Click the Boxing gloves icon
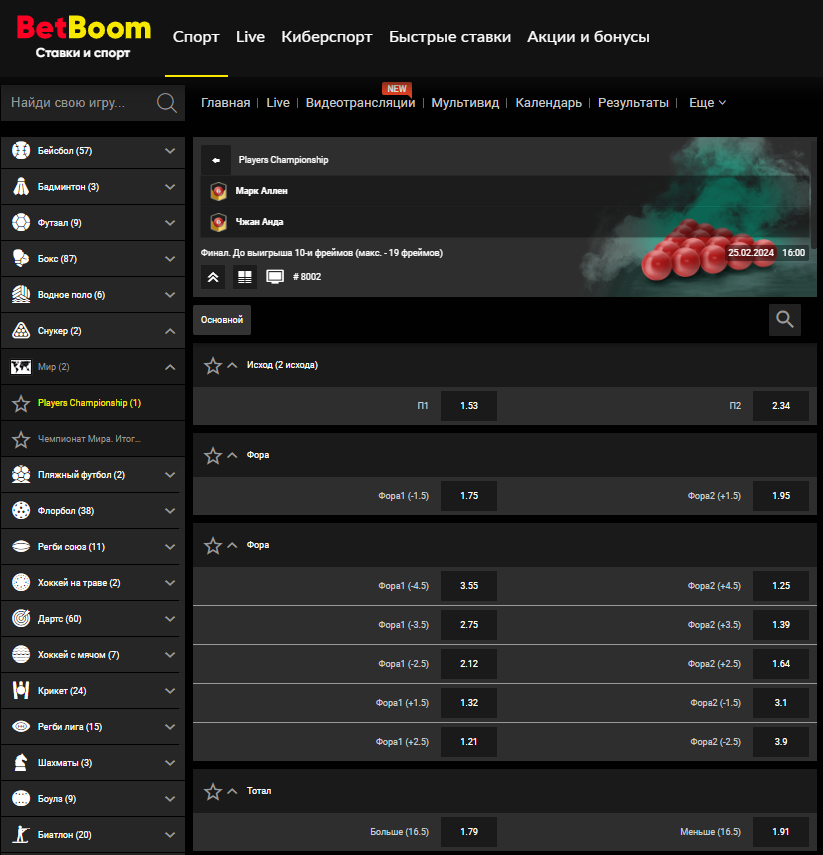The width and height of the screenshot is (823, 855). (x=21, y=258)
